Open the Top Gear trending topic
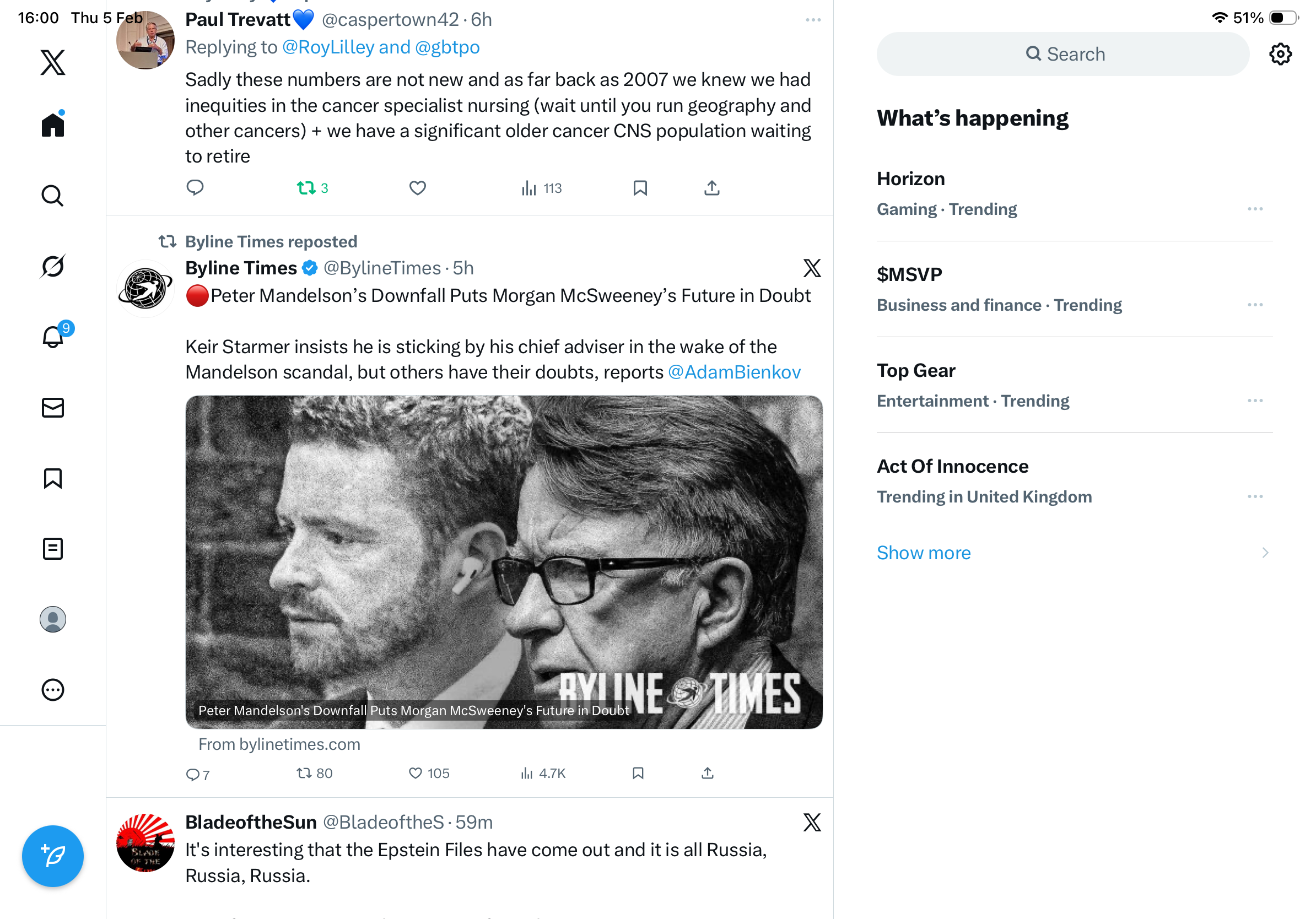This screenshot has height=919, width=1316. (x=916, y=371)
